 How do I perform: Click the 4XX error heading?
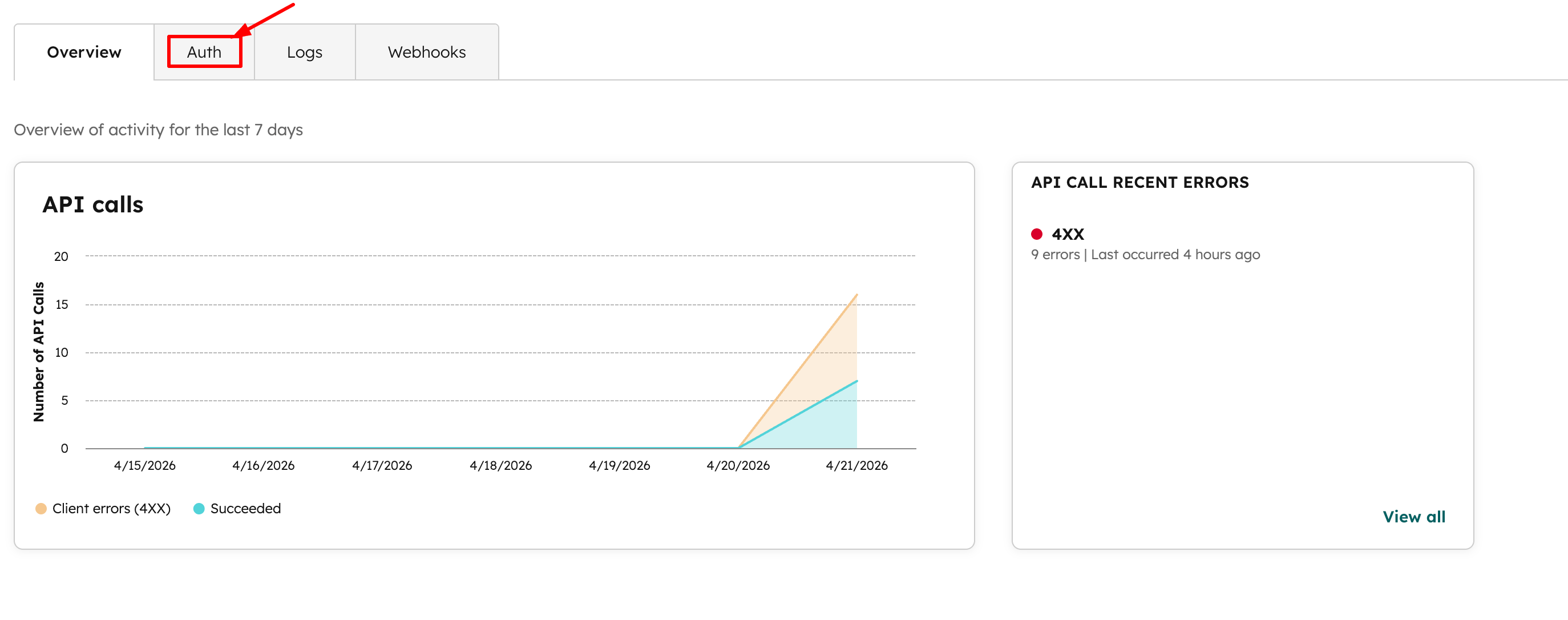pyautogui.click(x=1068, y=234)
